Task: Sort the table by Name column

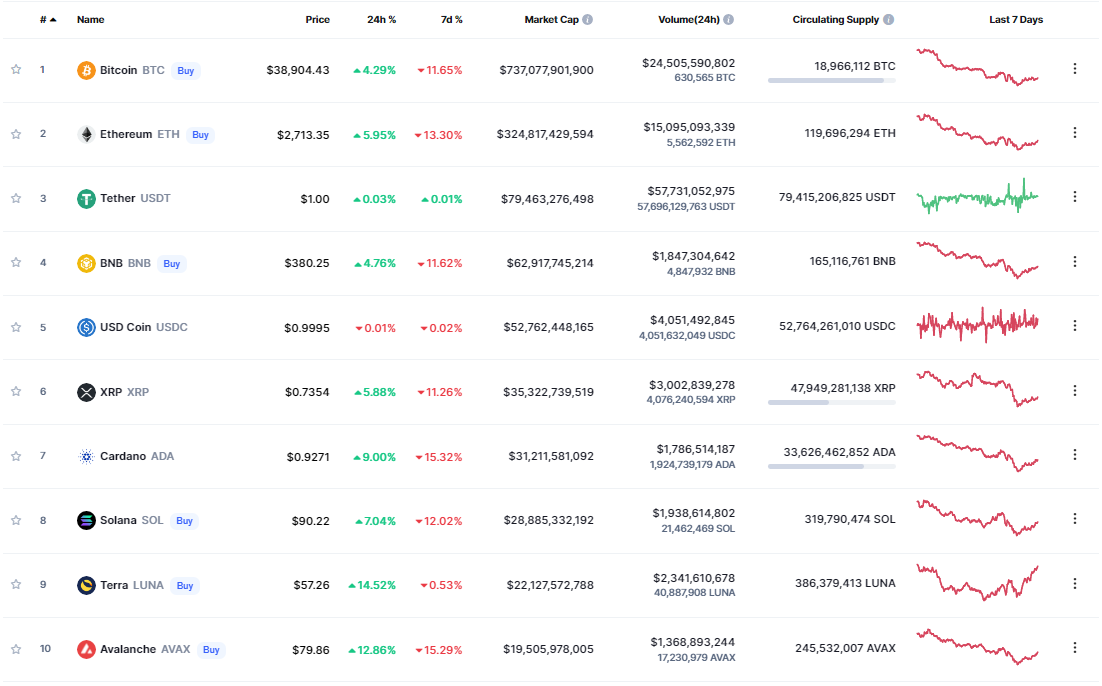Action: coord(91,20)
